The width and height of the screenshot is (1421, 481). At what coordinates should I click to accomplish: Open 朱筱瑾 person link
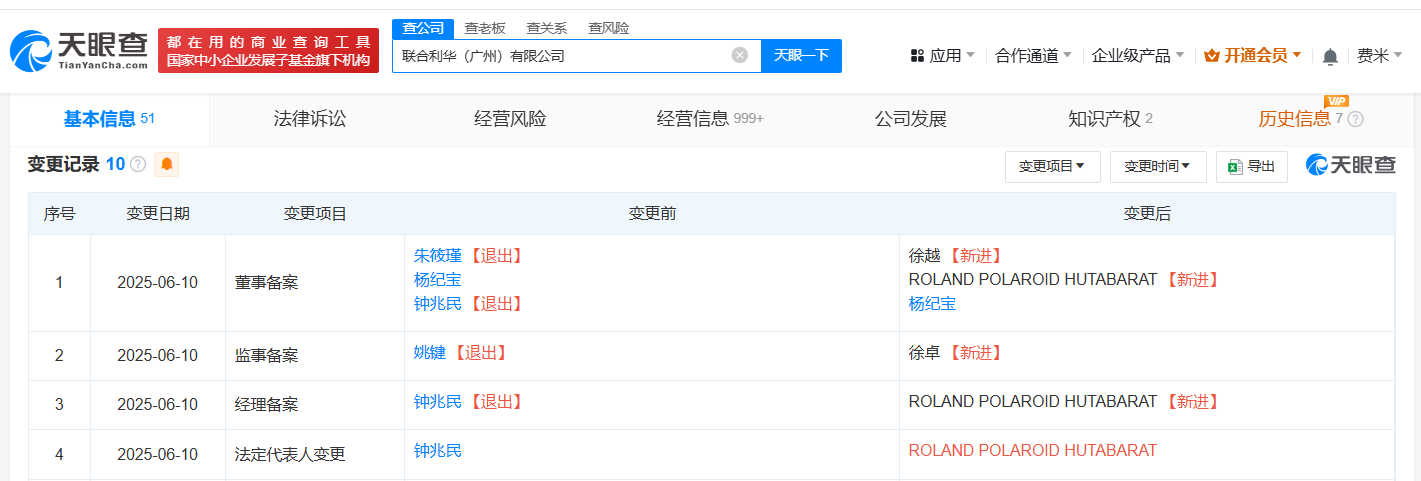coord(438,255)
